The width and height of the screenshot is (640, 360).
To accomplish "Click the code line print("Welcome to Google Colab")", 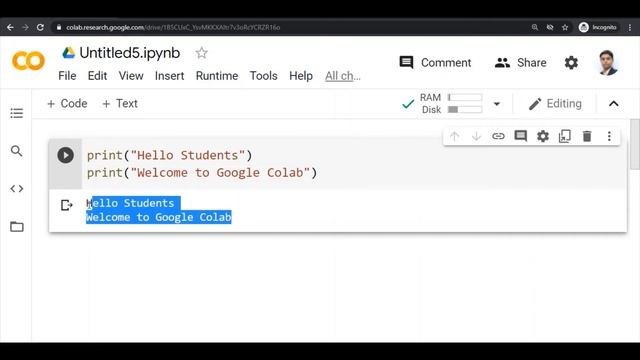I will click(x=202, y=173).
